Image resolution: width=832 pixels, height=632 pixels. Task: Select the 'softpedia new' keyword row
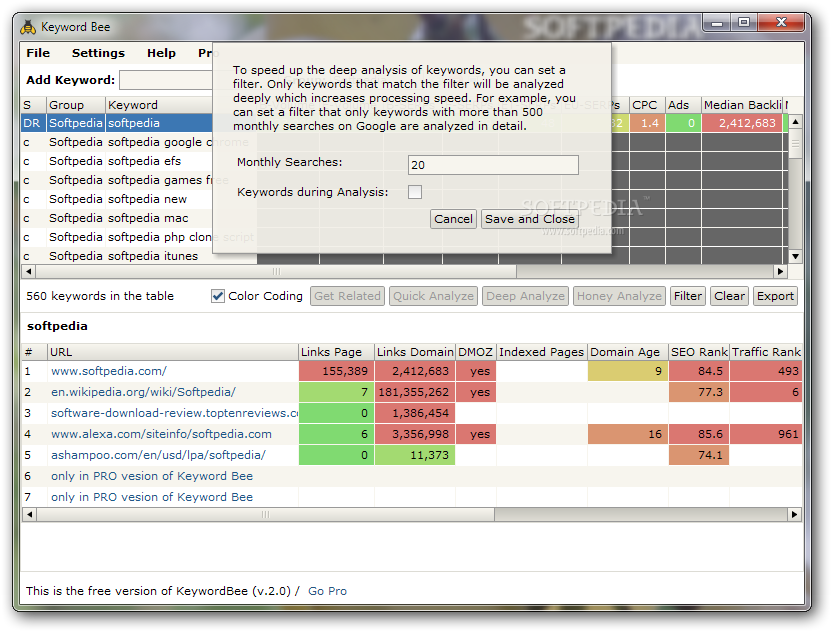[117, 199]
